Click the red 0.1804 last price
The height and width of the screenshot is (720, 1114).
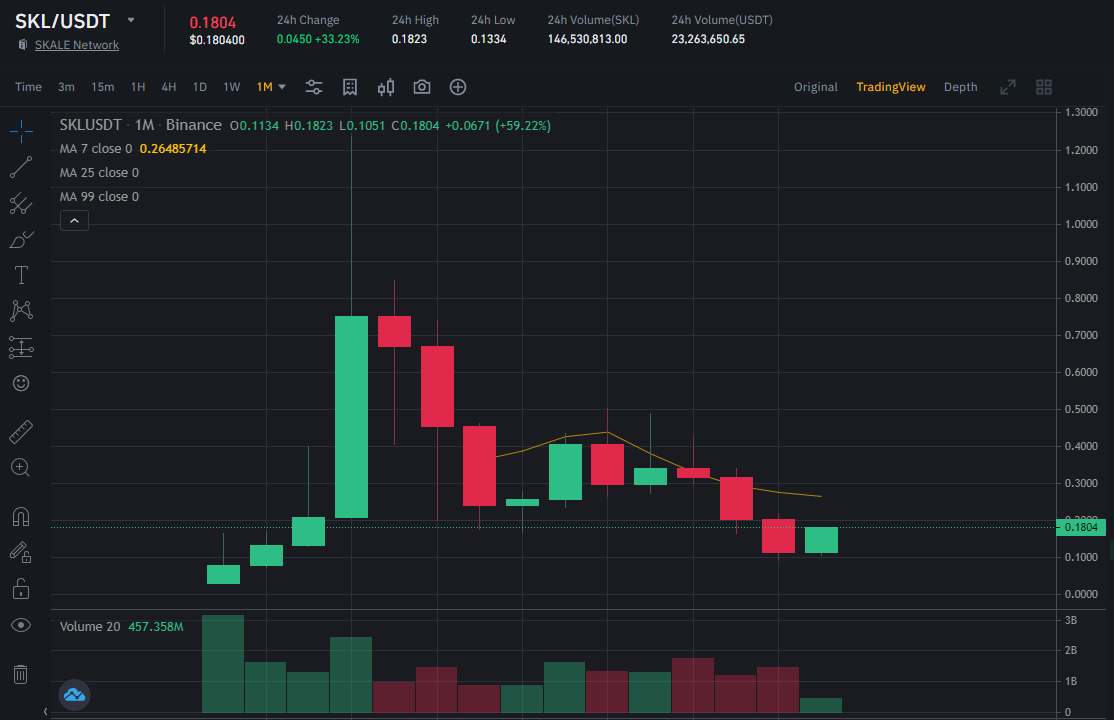(x=212, y=23)
